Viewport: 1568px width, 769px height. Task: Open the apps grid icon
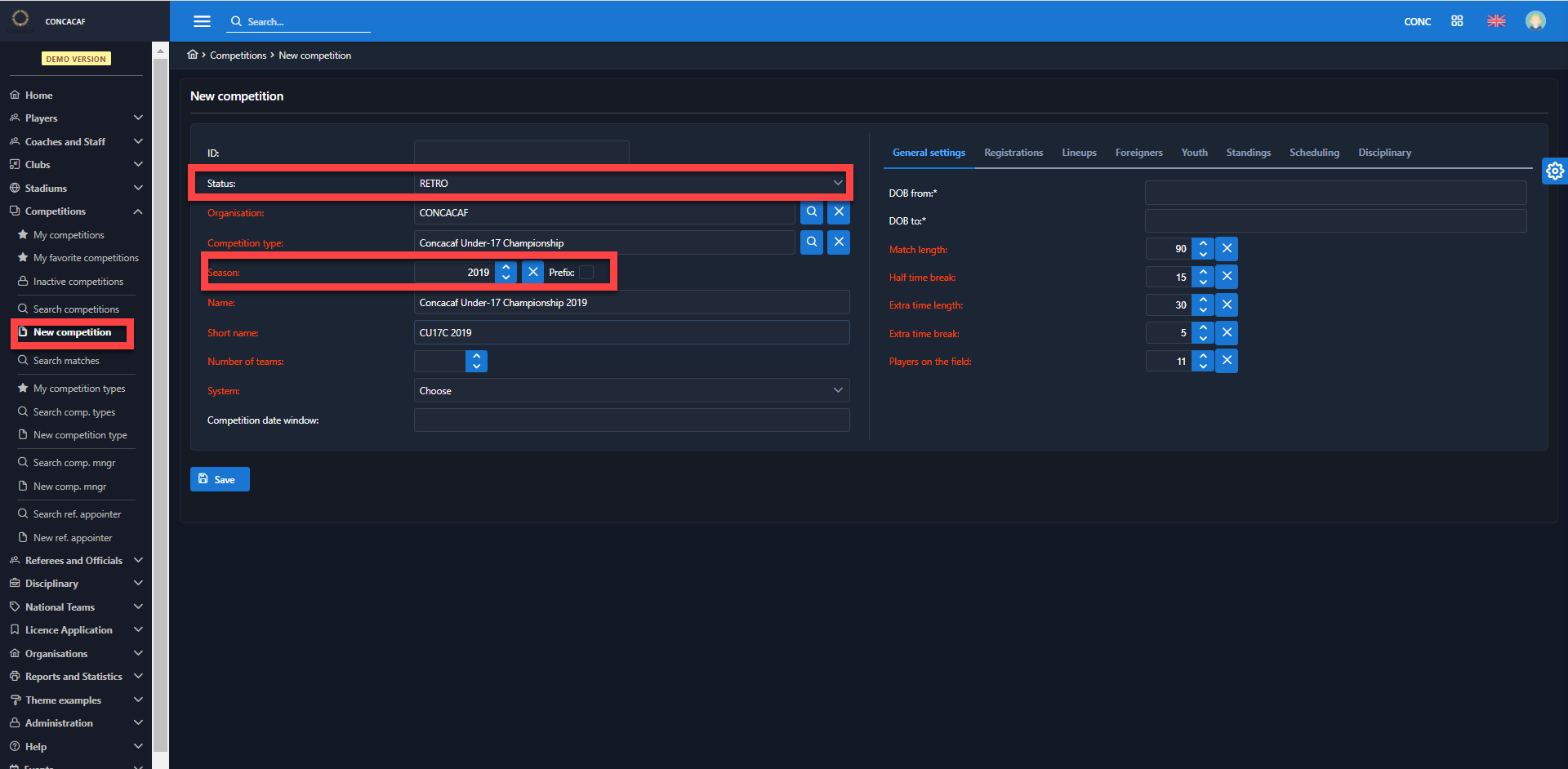(x=1457, y=21)
